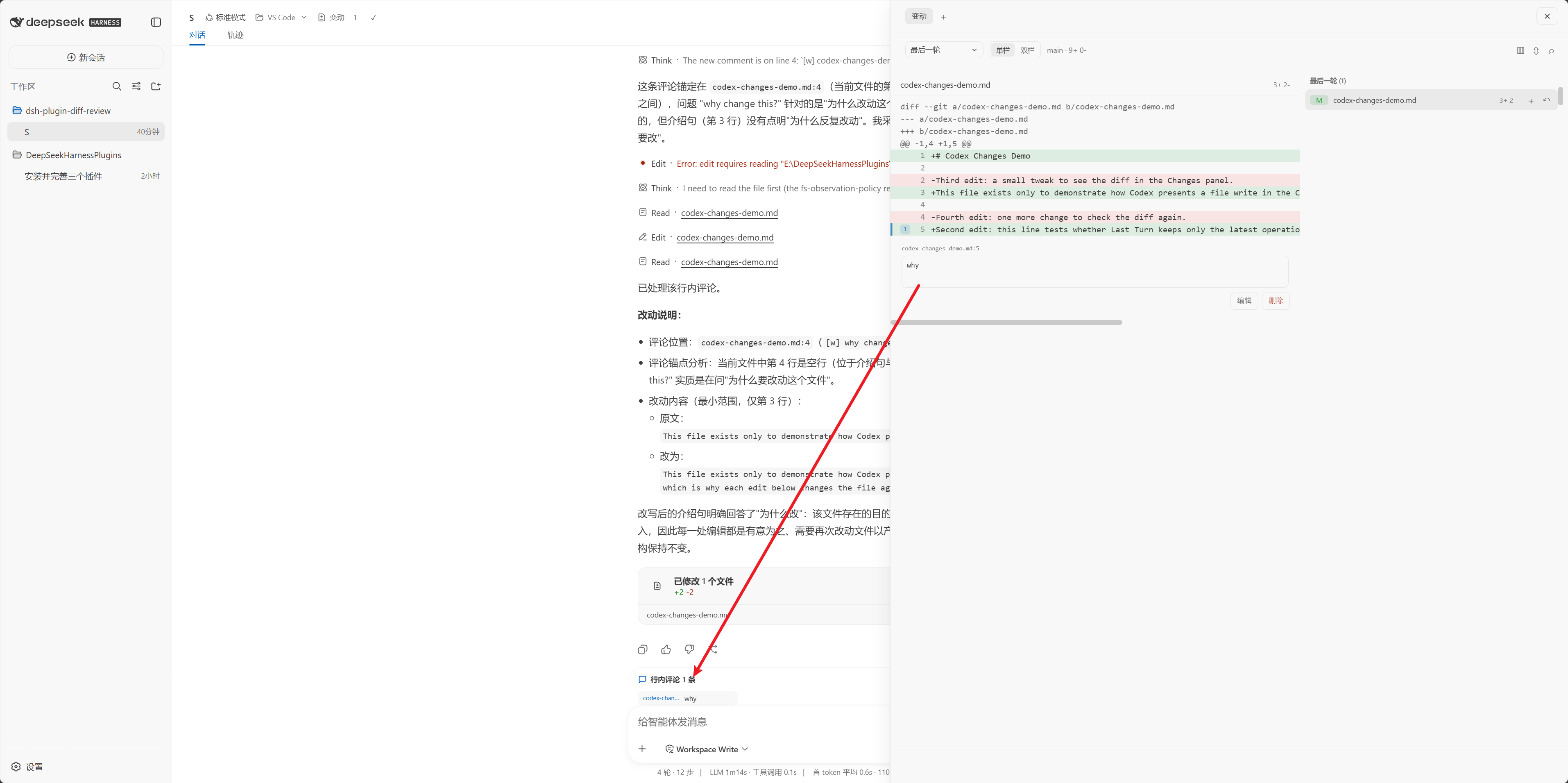Select the 标准模式 mode in header
This screenshot has width=1568, height=783.
225,18
